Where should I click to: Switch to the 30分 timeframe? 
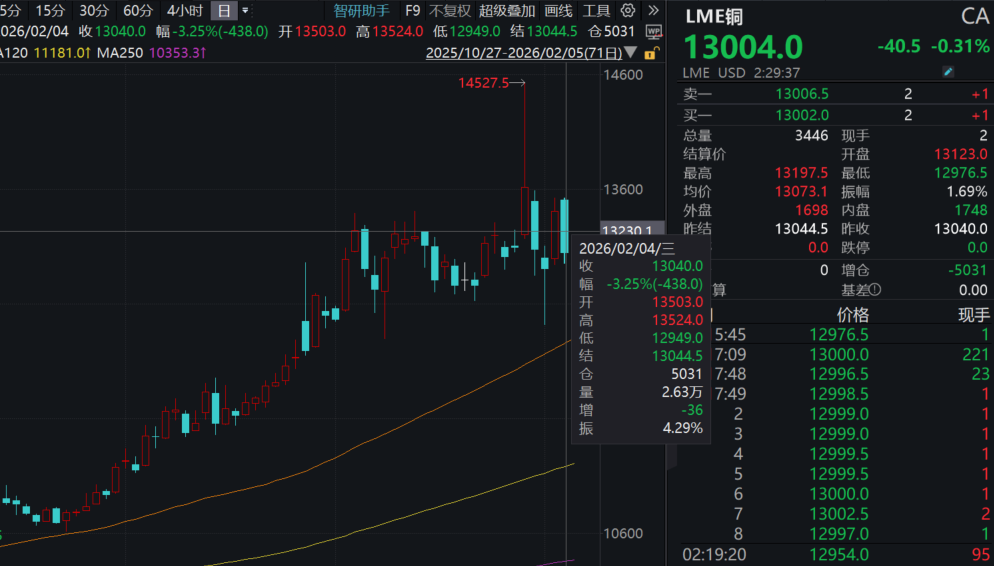pyautogui.click(x=94, y=11)
